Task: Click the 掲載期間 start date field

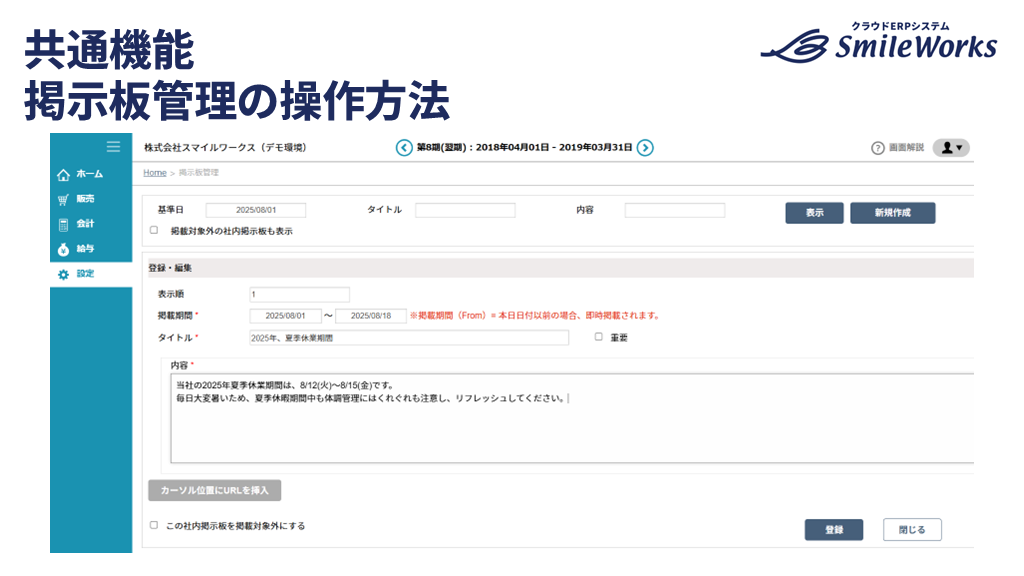Action: pyautogui.click(x=285, y=316)
